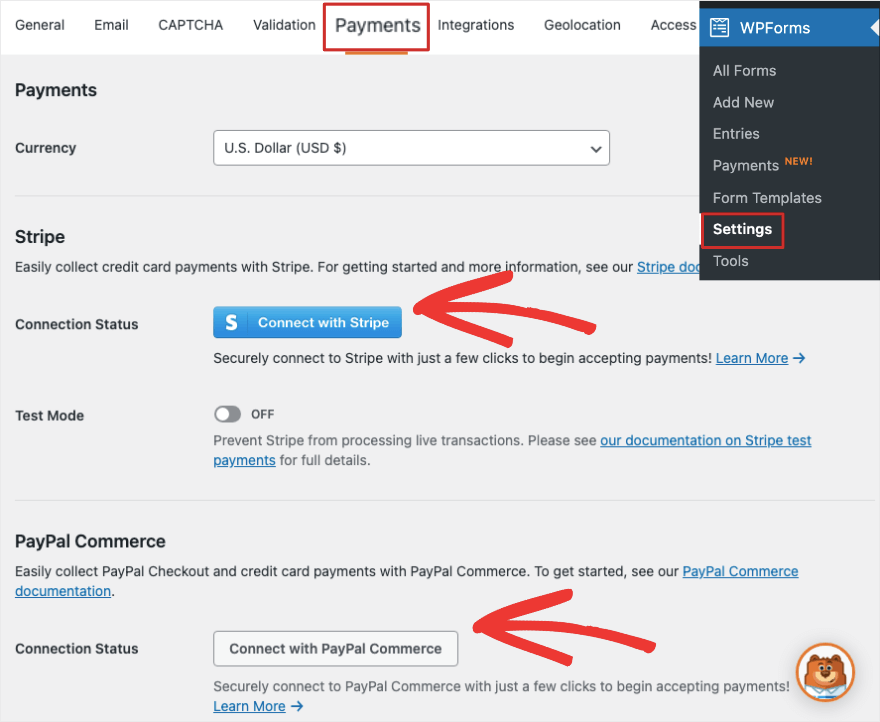Screen dimensions: 880x722
Task: Click the Test Mode label
Action: [x=49, y=415]
